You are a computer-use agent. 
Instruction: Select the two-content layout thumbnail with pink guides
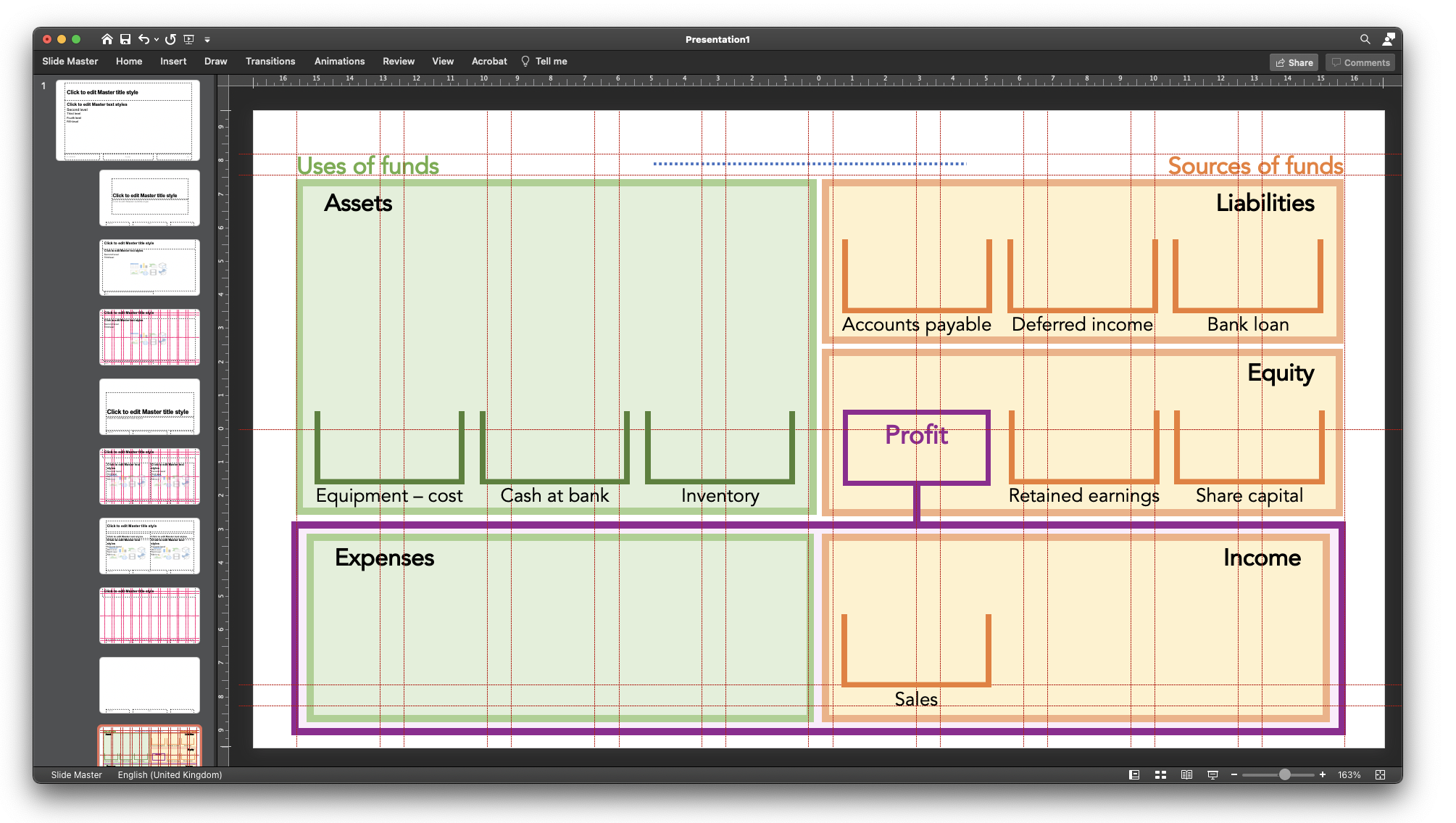click(x=149, y=476)
